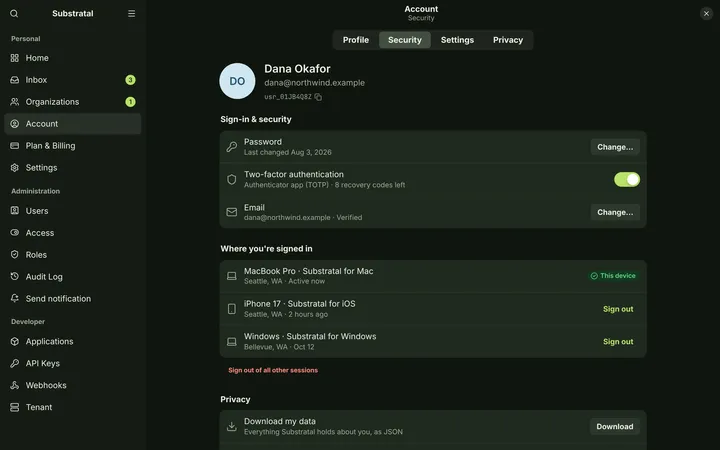This screenshot has width=720, height=450.
Task: Close the Account dialog with X
Action: 706,14
